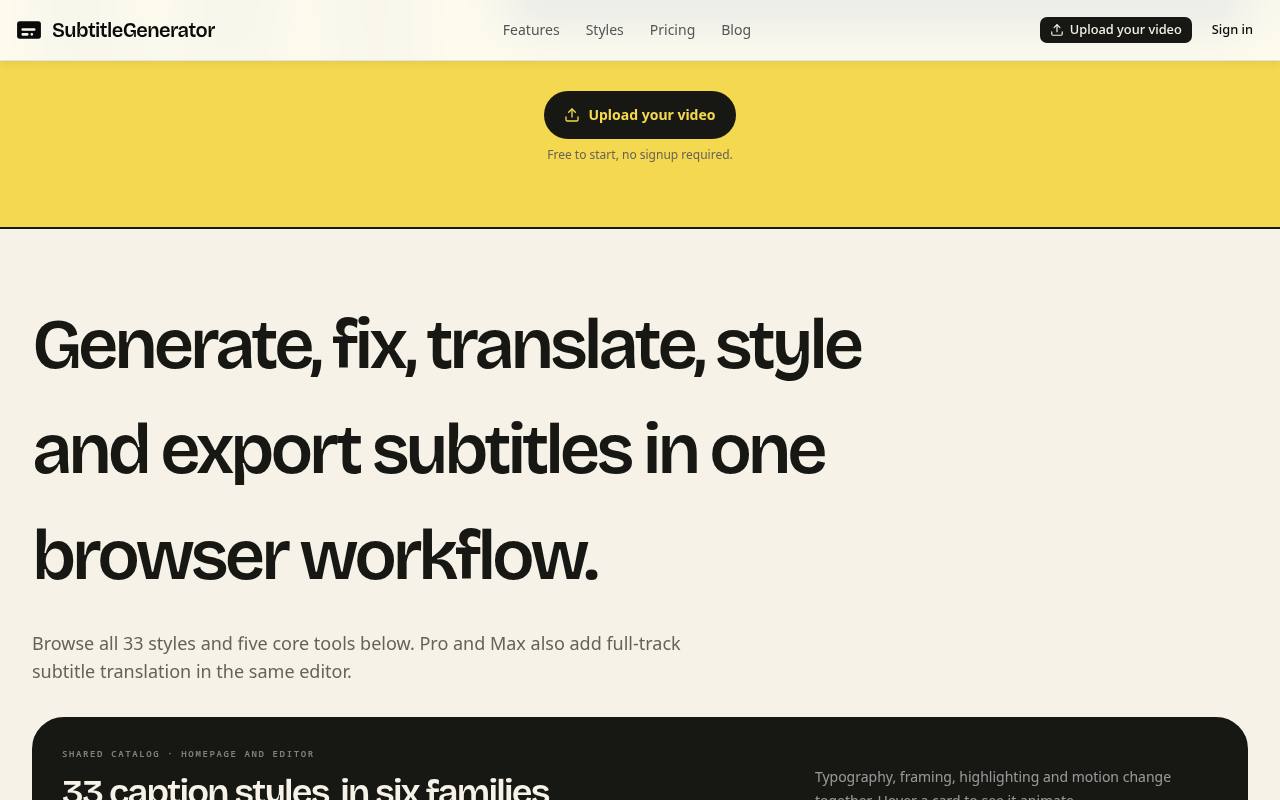
Task: Click 'Browse all 33 styles and five core tools' paragraph
Action: (356, 657)
